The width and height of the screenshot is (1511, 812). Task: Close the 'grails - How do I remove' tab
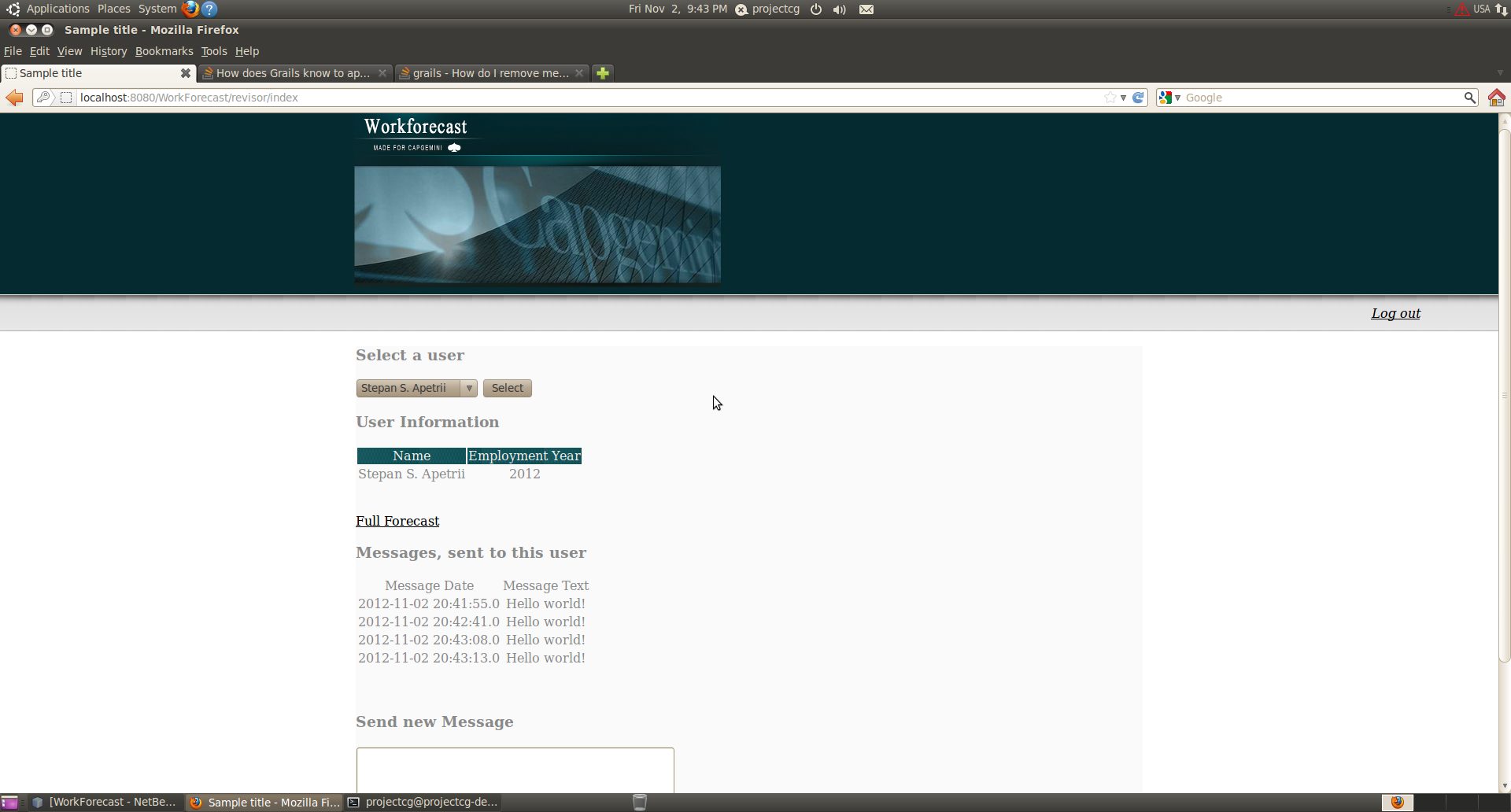coord(579,73)
